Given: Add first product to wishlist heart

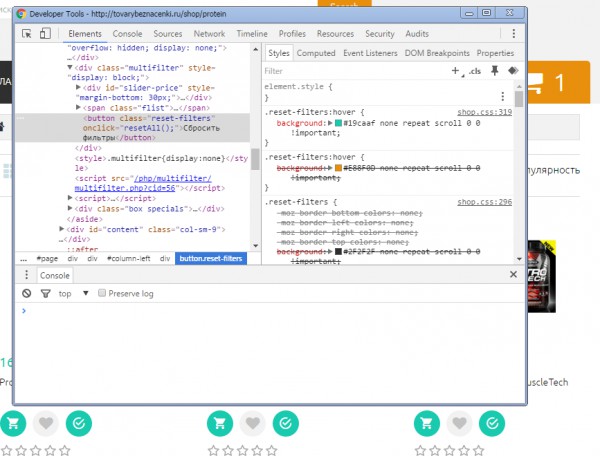Looking at the screenshot, I should tap(46, 423).
